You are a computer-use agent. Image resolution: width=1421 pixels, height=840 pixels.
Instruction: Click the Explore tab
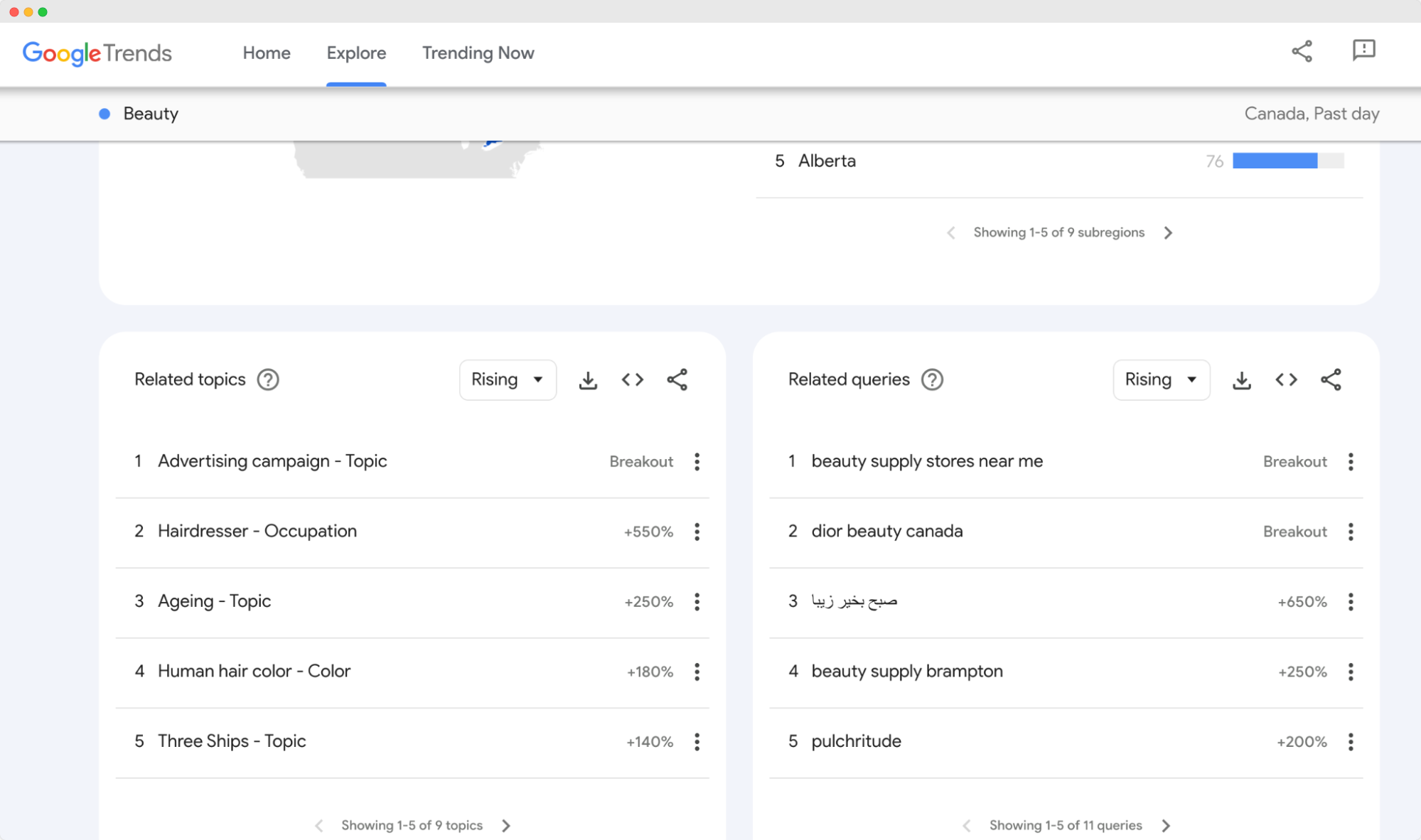[357, 53]
